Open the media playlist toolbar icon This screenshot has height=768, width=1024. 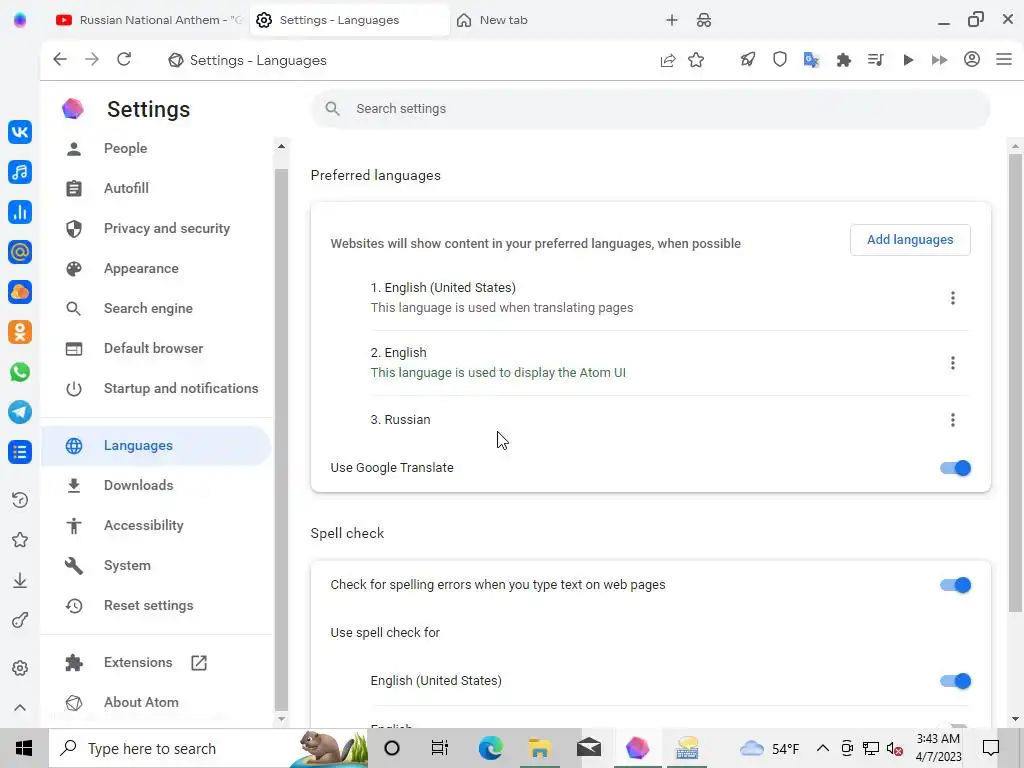click(876, 60)
